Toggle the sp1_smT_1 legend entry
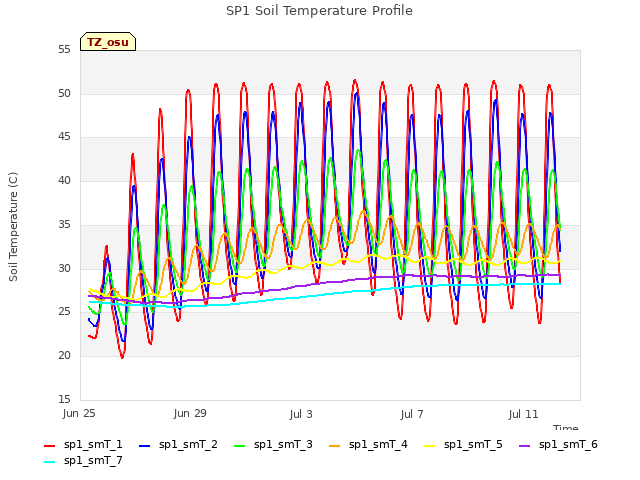The height and width of the screenshot is (480, 640). 83,444
